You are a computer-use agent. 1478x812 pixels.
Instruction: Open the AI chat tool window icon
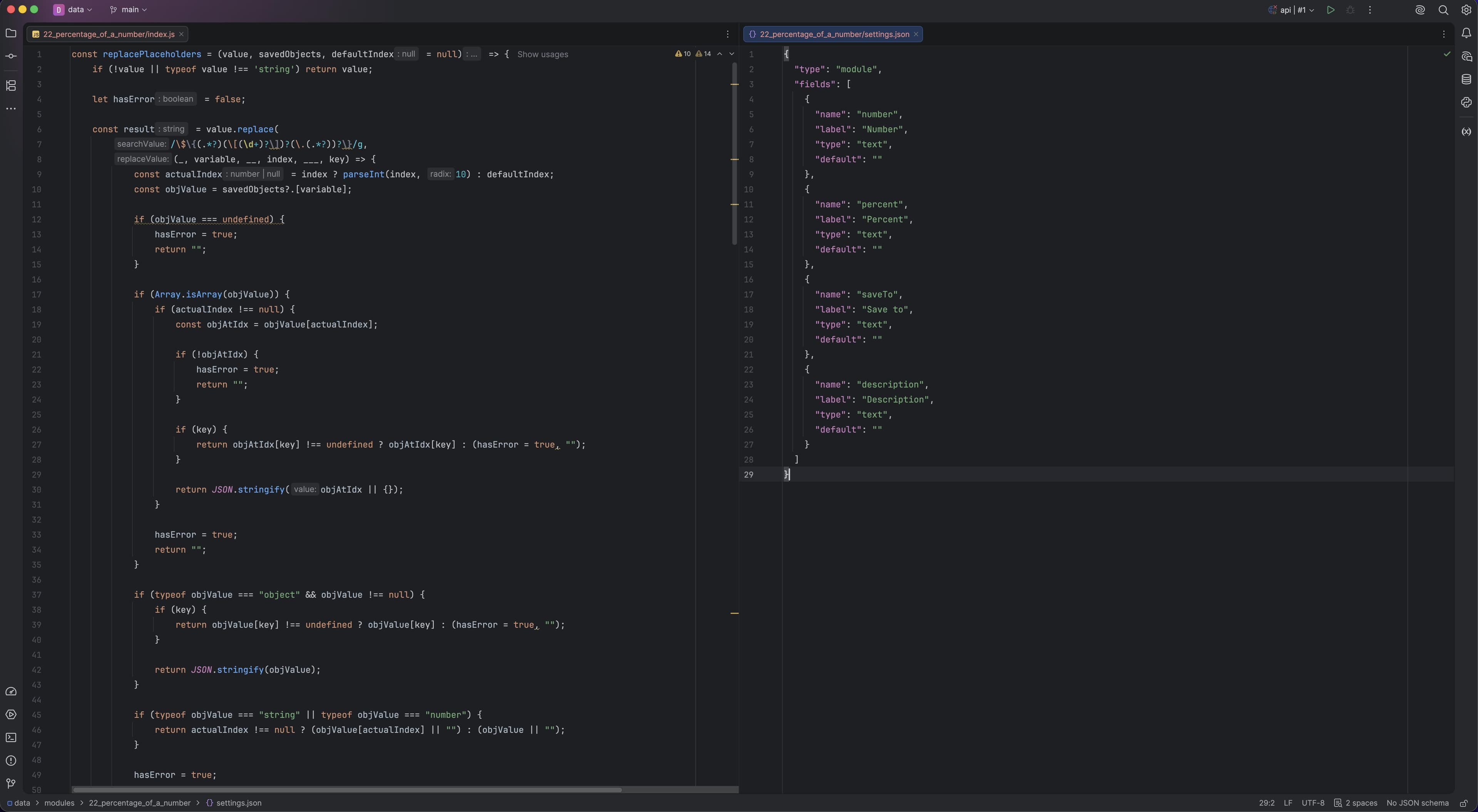pos(1466,56)
